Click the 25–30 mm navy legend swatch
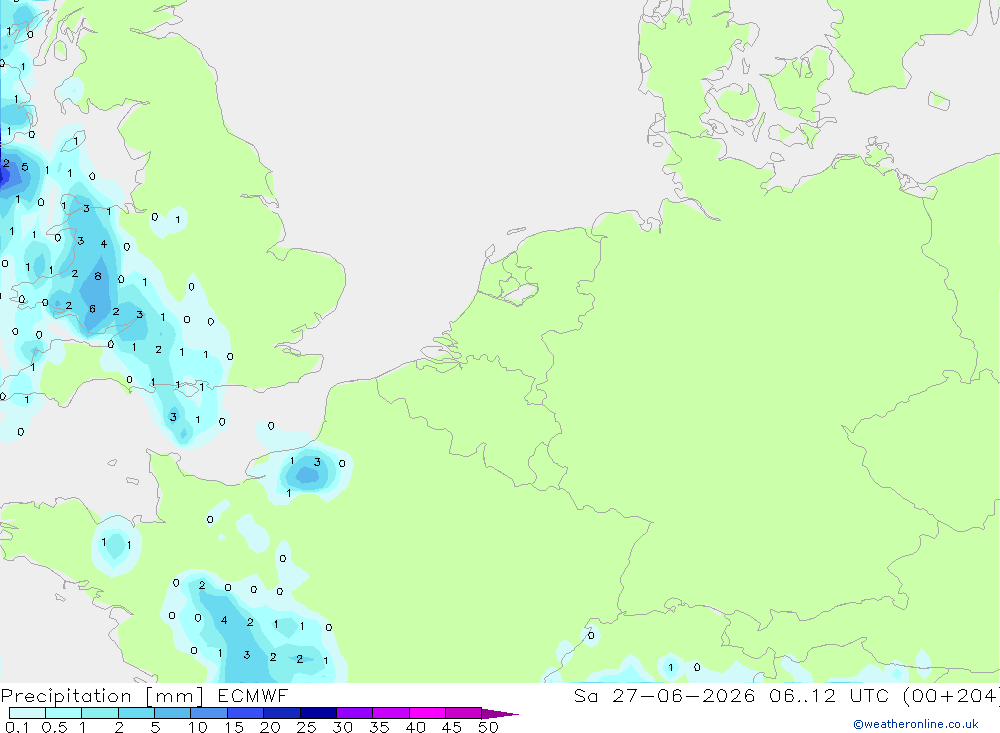The image size is (1000, 733). pyautogui.click(x=318, y=713)
